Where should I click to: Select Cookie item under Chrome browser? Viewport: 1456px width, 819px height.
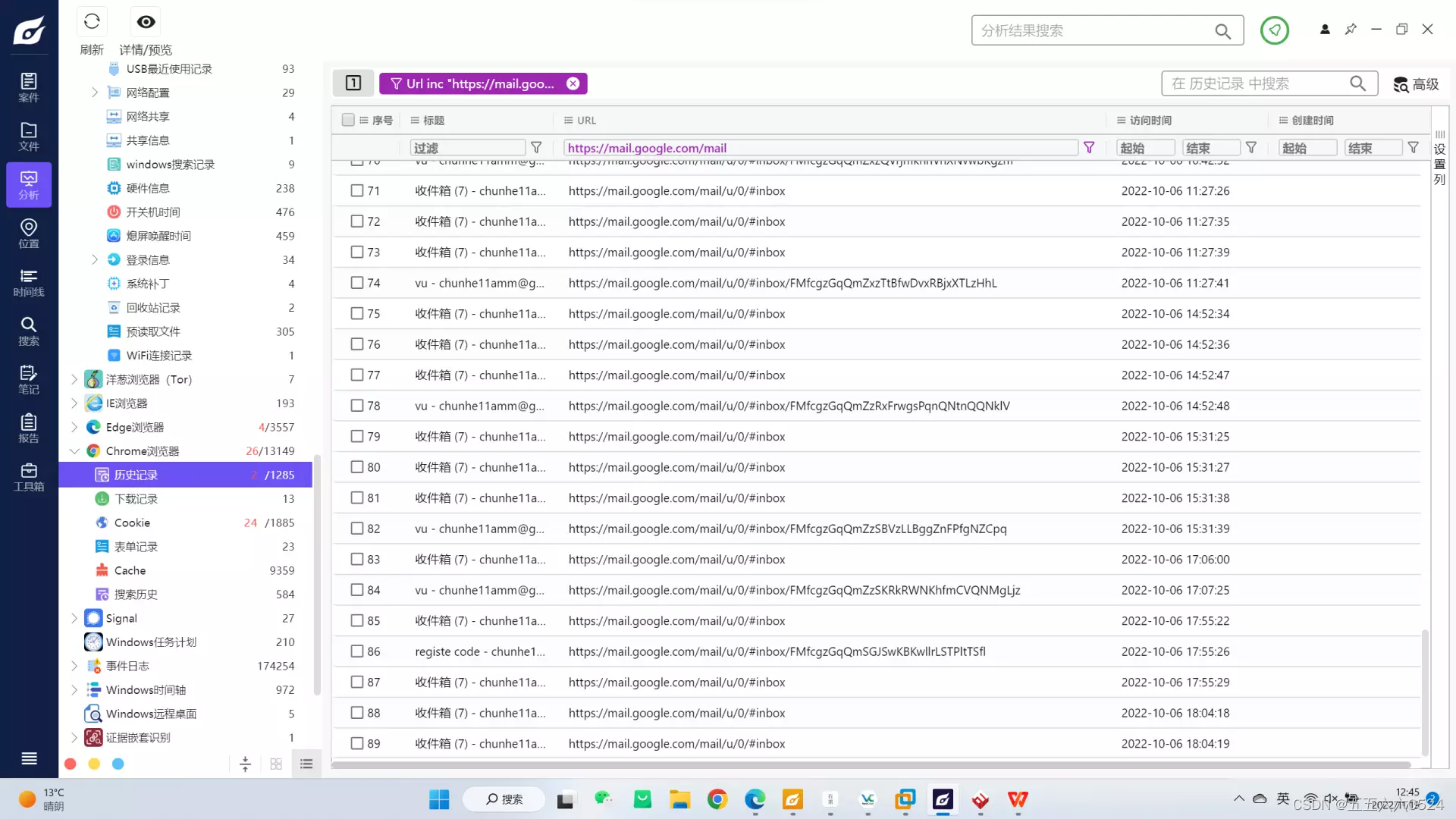point(132,522)
